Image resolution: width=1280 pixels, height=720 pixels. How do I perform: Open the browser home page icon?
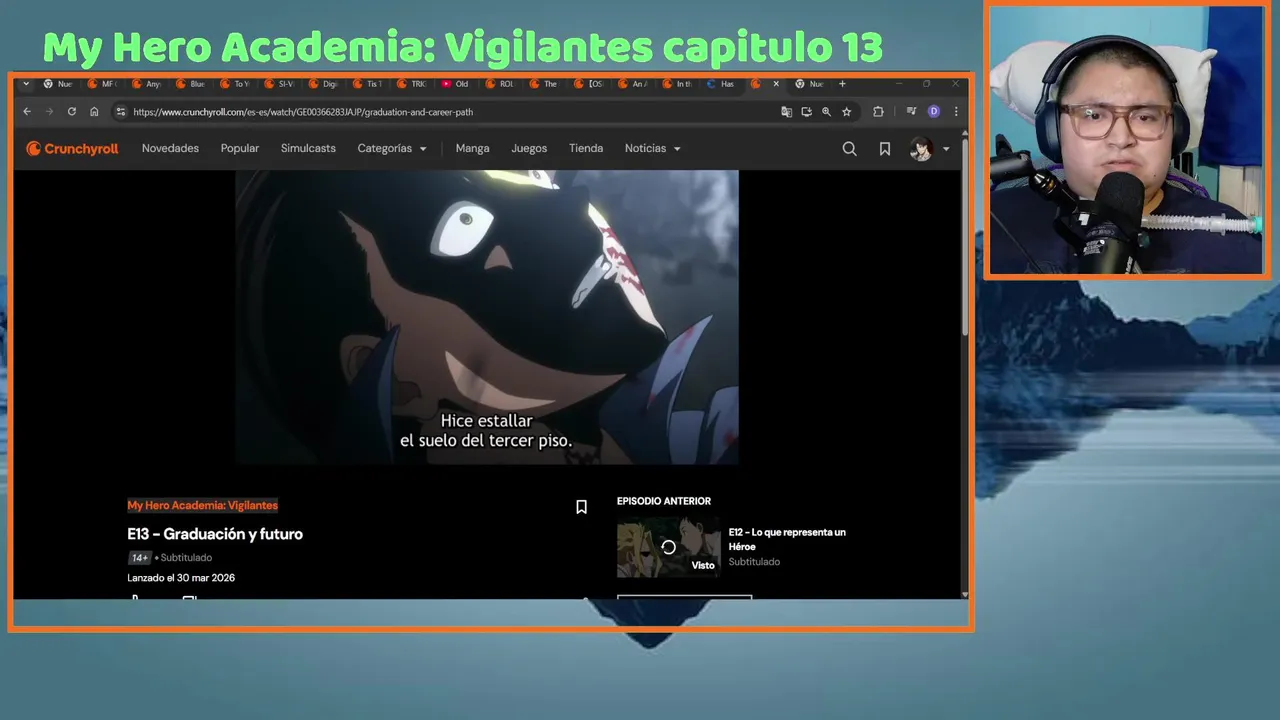click(94, 112)
